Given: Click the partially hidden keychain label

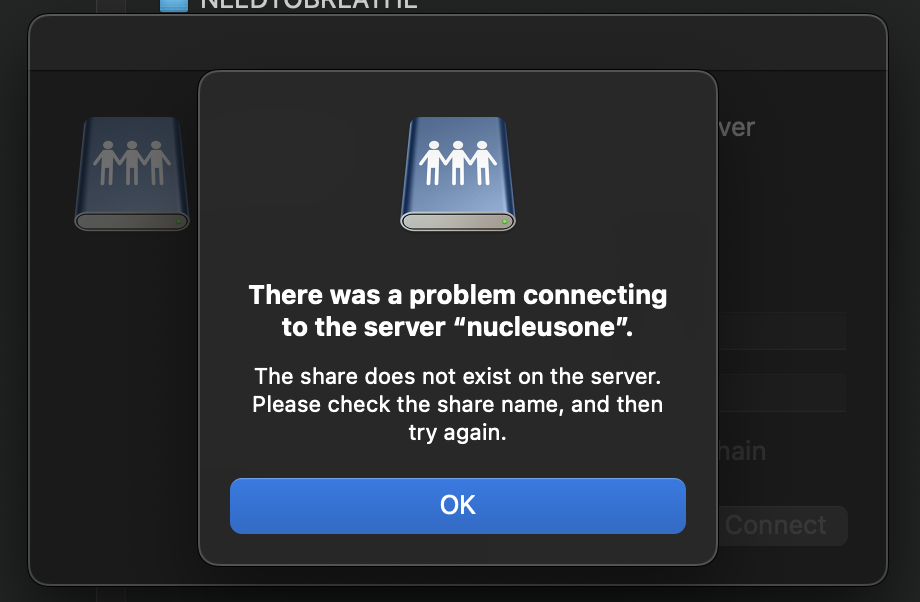Looking at the screenshot, I should (742, 451).
